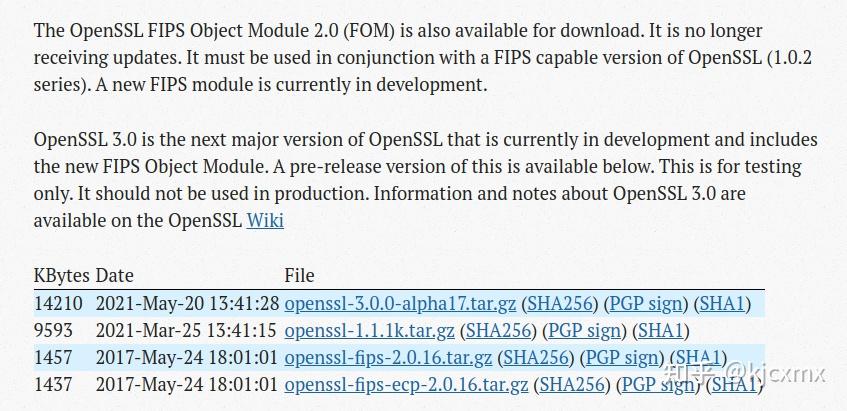This screenshot has height=411, width=847.
Task: Open PGP sign for openssl-1.1.1k
Action: (585, 331)
